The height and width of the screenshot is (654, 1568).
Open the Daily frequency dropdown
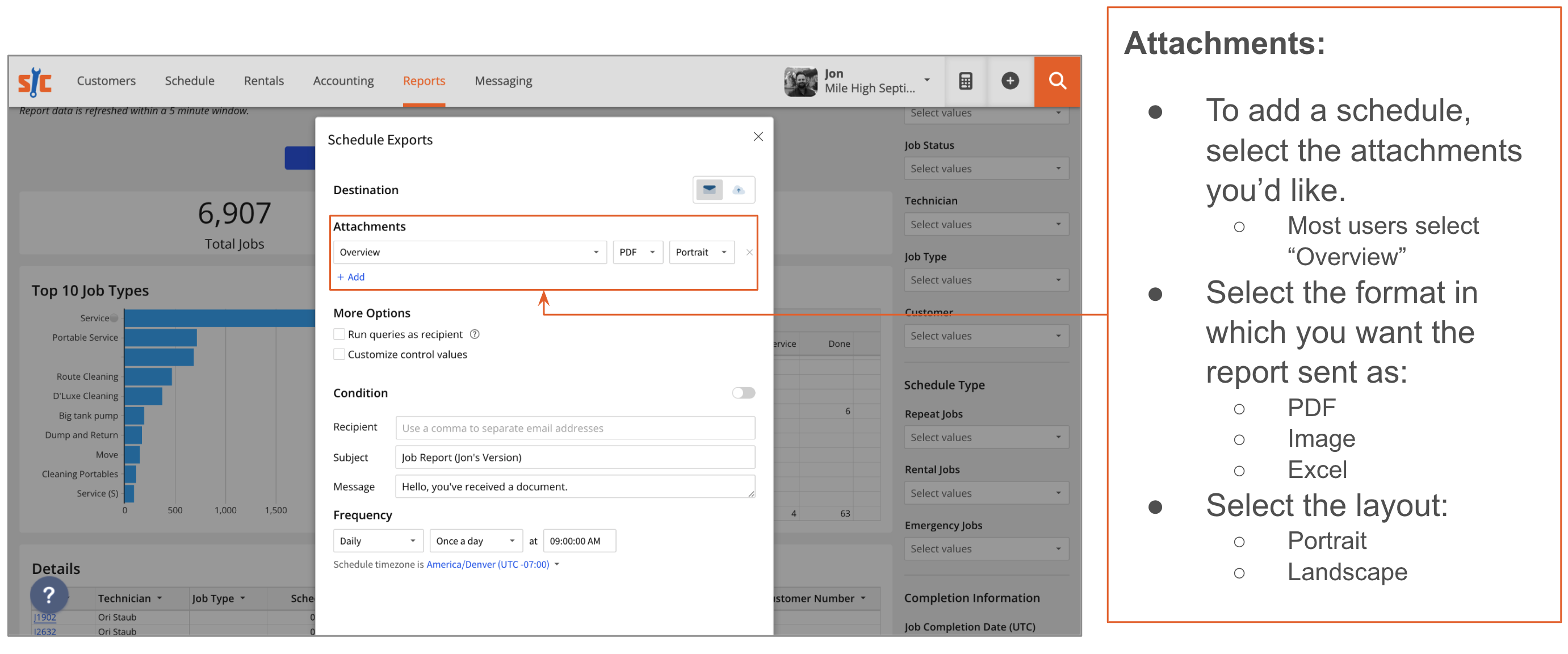pos(378,540)
